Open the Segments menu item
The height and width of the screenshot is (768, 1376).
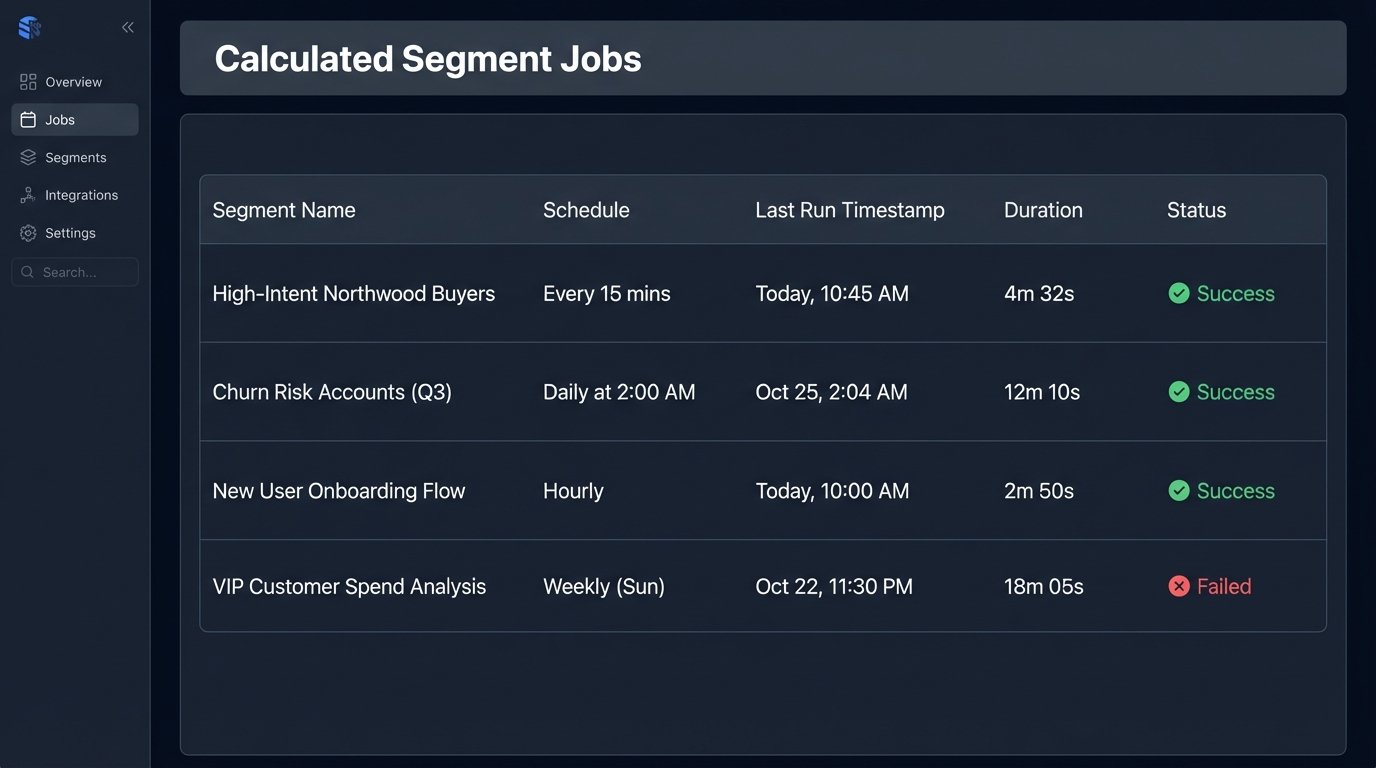[75, 158]
